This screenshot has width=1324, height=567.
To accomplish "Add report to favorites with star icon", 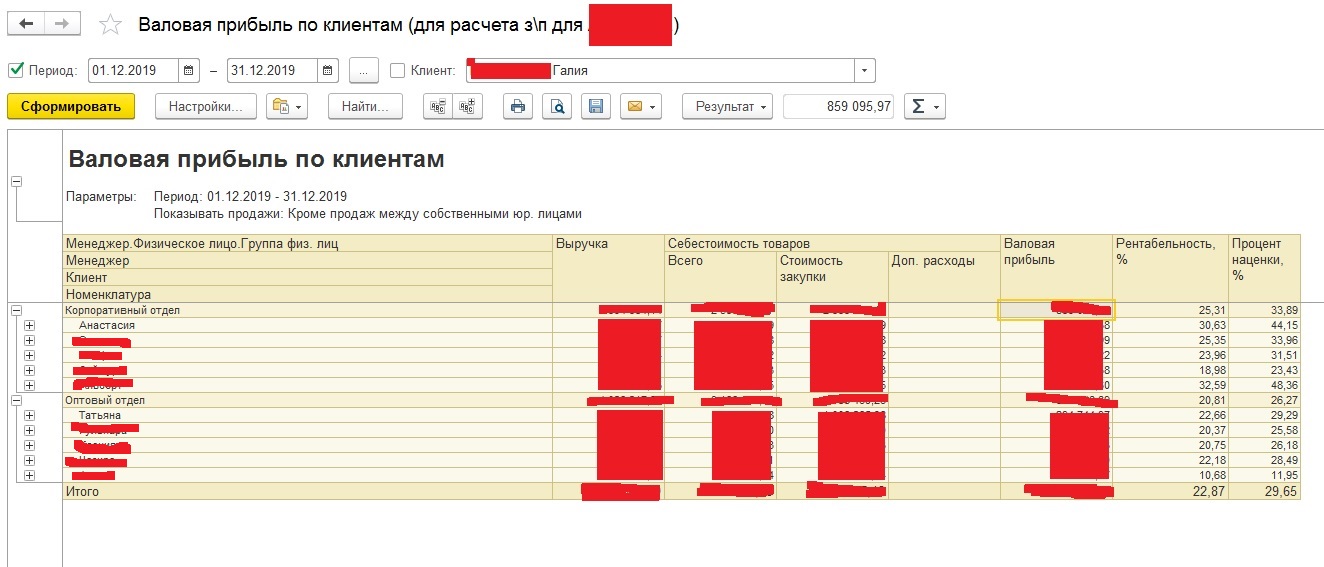I will 112,25.
